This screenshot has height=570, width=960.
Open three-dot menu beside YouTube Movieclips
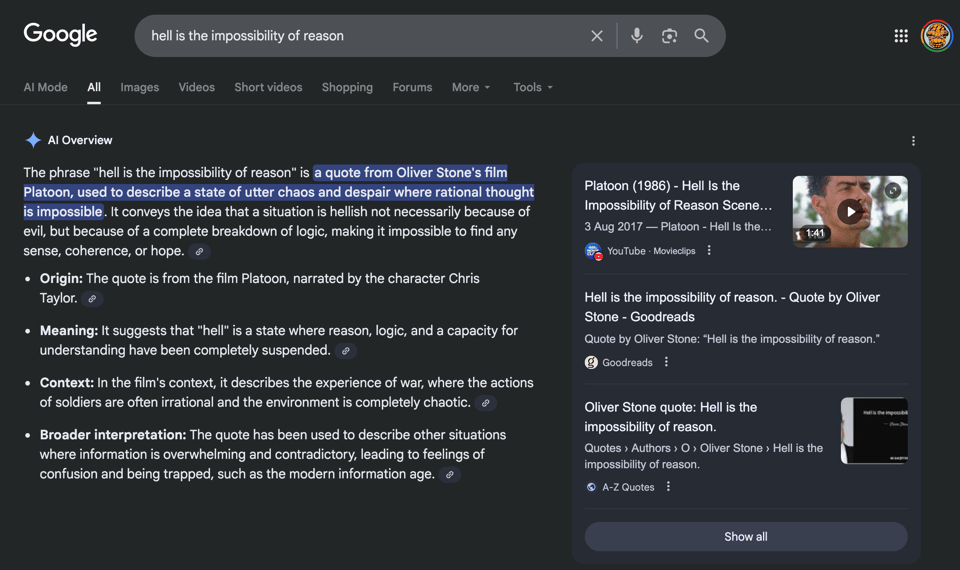709,251
